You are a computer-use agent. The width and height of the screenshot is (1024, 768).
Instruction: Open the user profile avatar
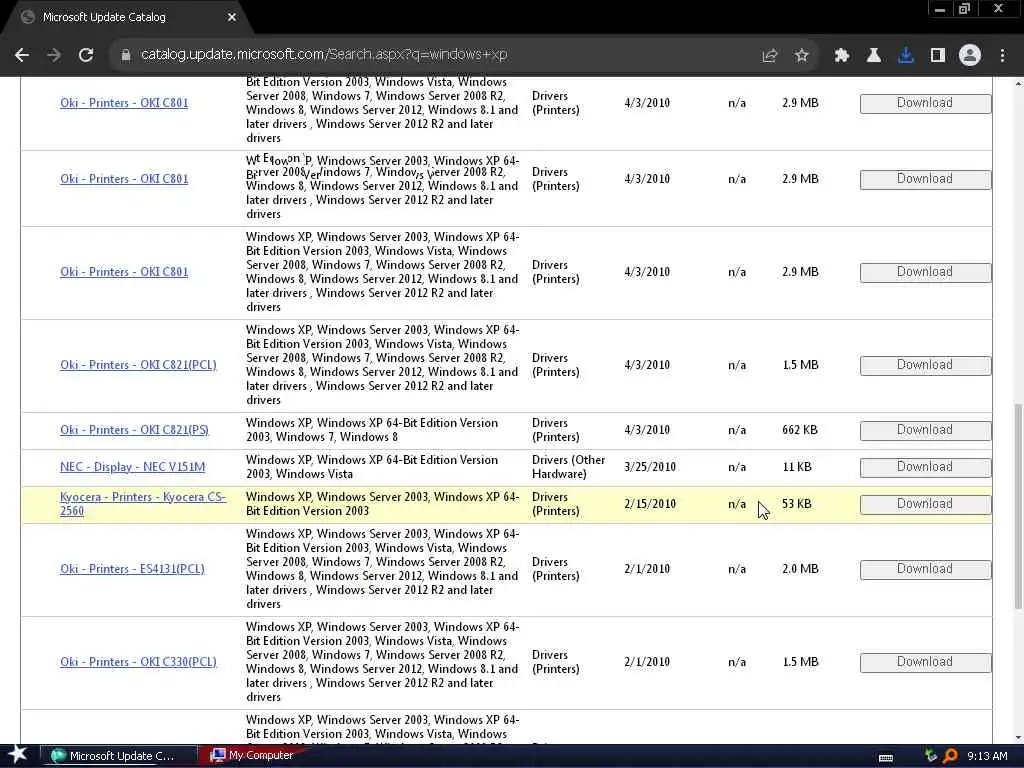pyautogui.click(x=970, y=55)
